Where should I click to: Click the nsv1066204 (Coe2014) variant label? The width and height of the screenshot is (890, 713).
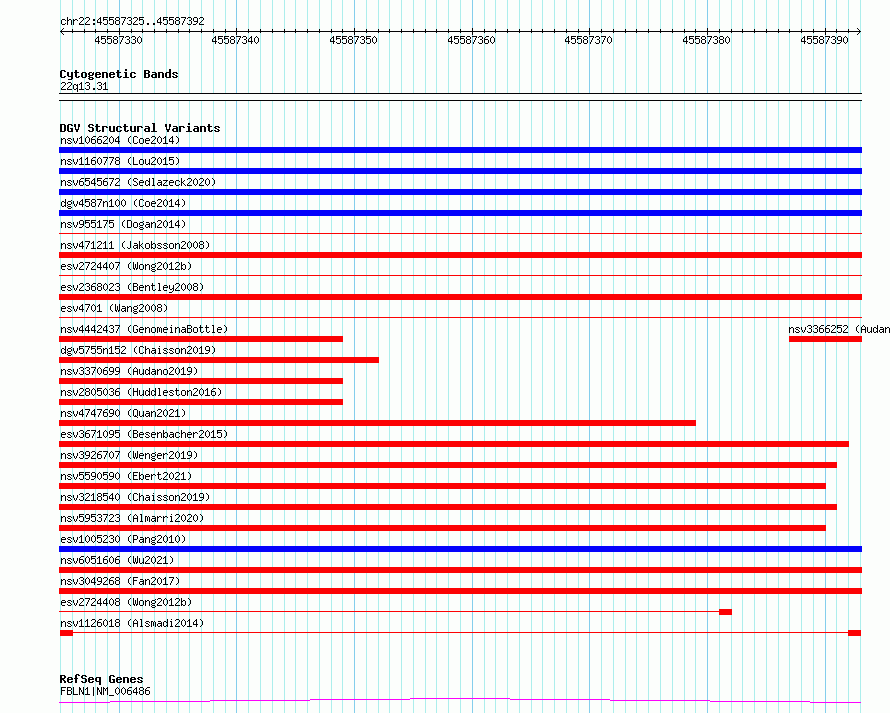pyautogui.click(x=120, y=140)
